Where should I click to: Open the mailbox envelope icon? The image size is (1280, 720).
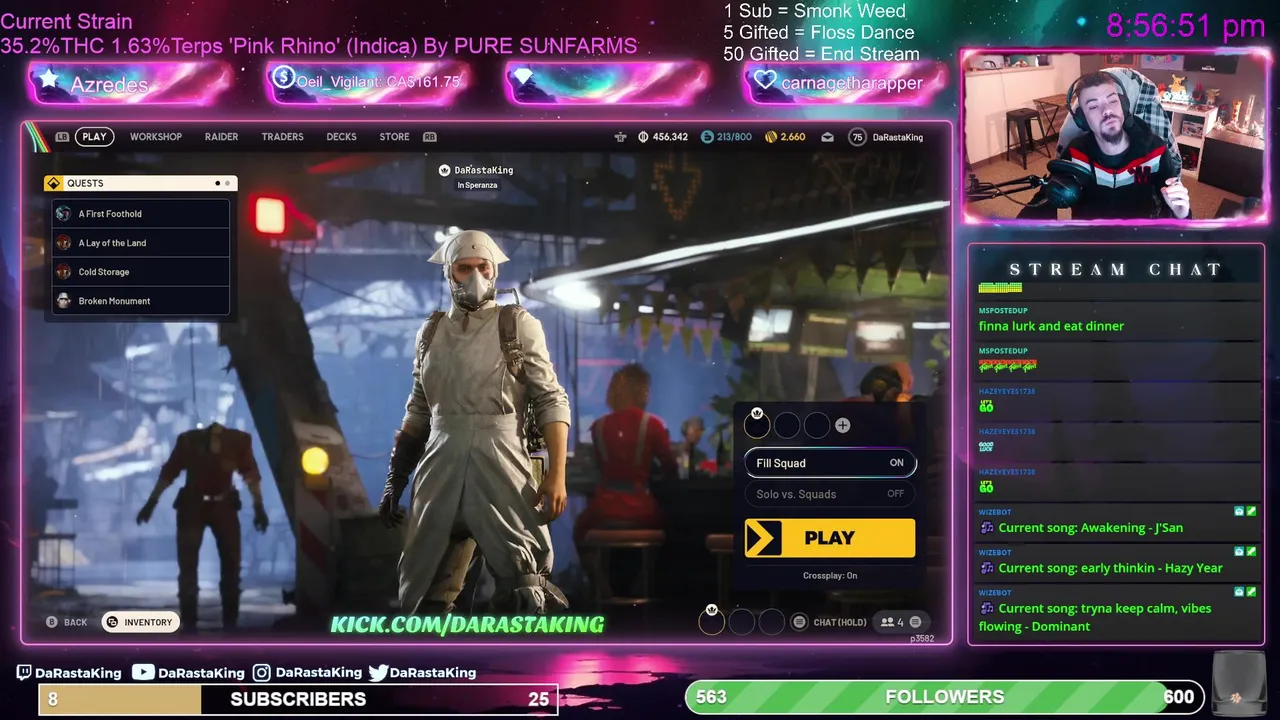tap(827, 137)
